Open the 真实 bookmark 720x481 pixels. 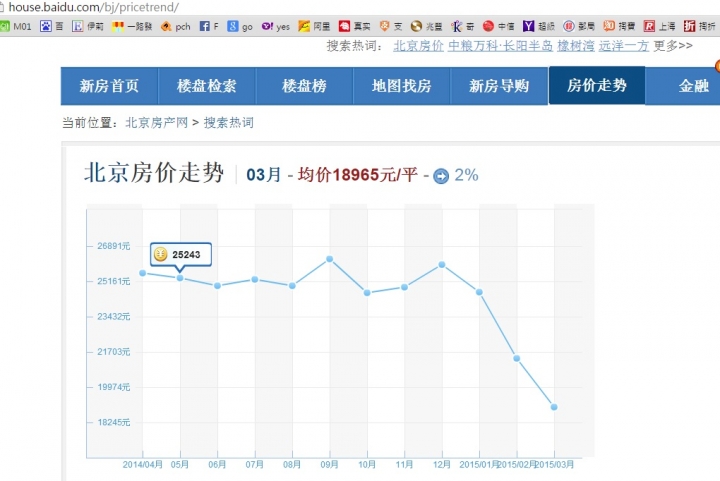tap(354, 26)
